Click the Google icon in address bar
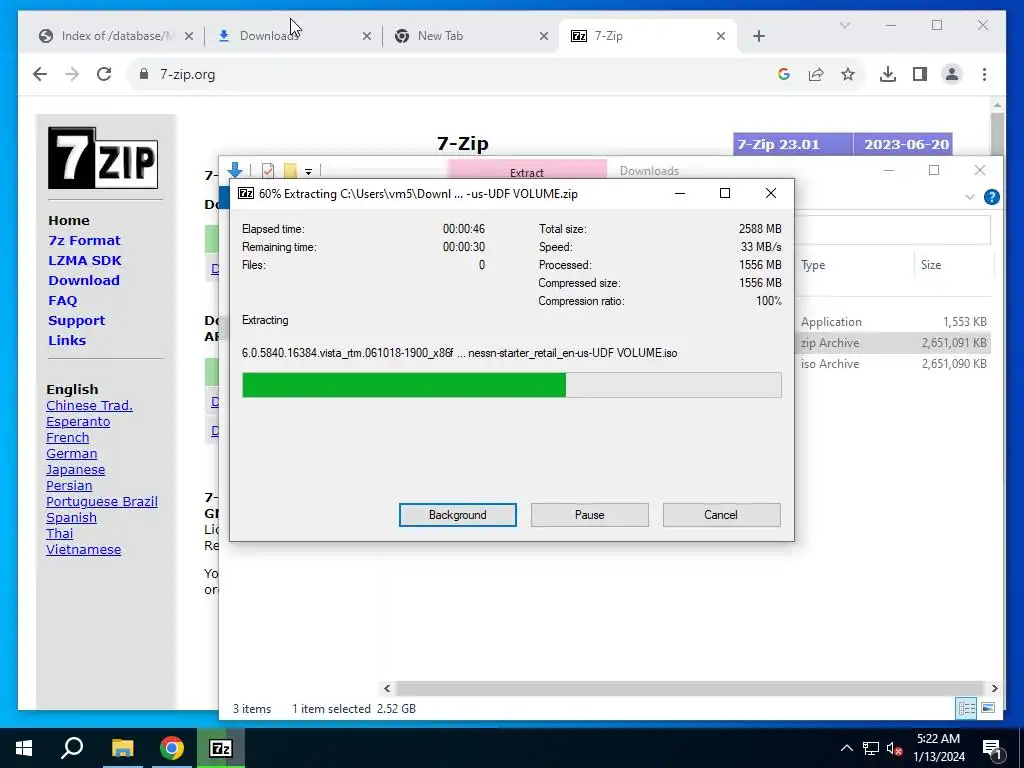Screen dimensions: 1024x768 click(784, 74)
